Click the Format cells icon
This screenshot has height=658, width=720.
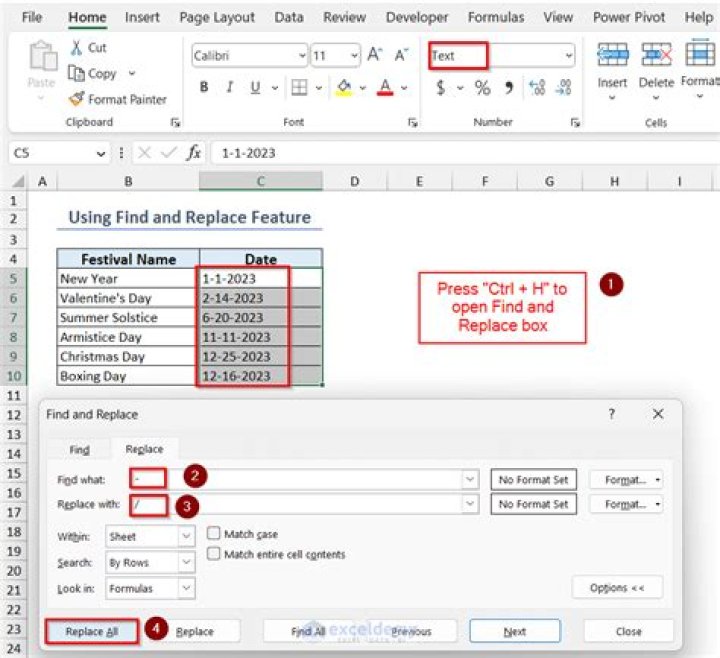pos(700,54)
